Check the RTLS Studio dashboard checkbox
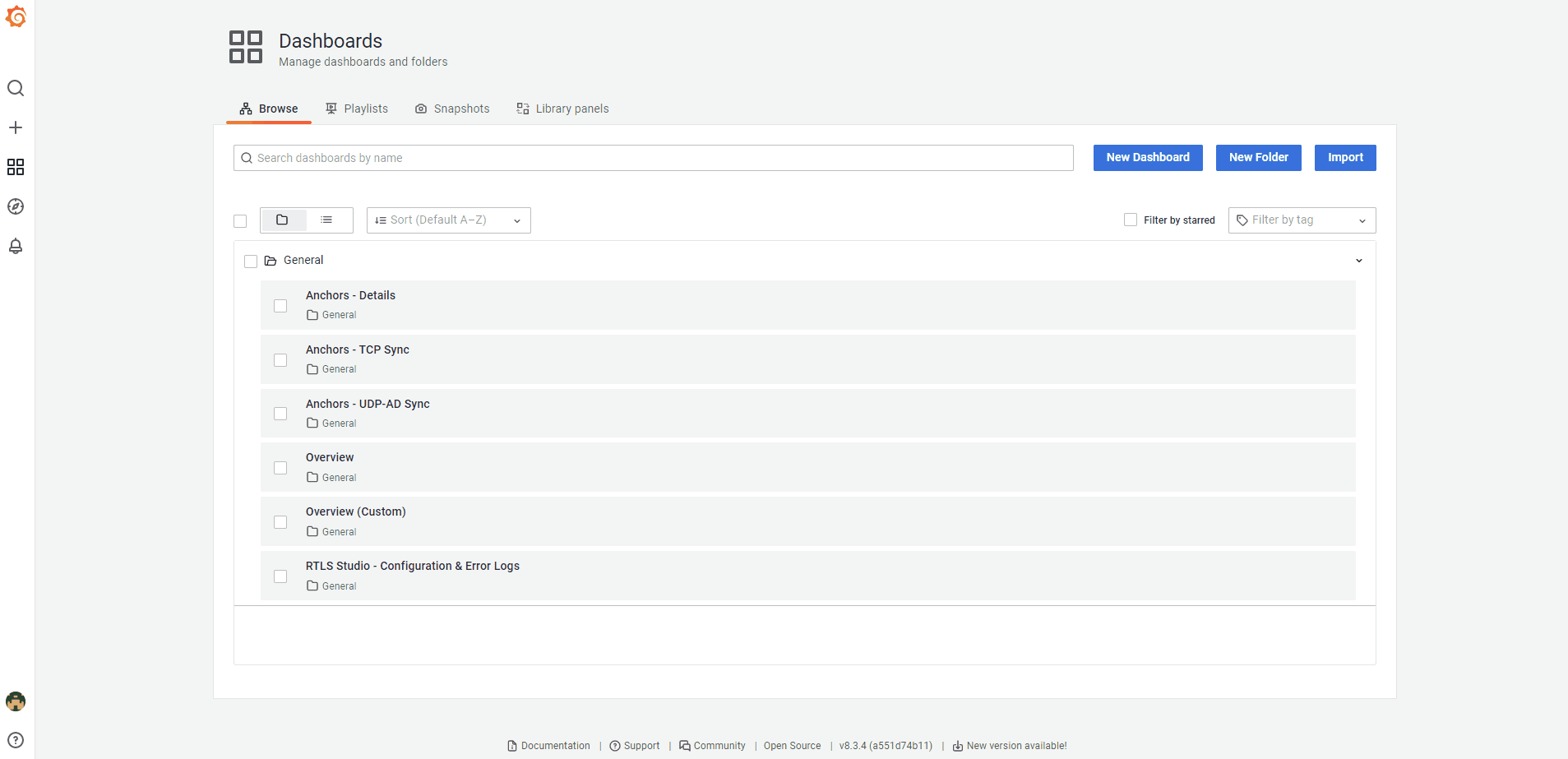Screen dimensions: 1568x759 click(280, 576)
